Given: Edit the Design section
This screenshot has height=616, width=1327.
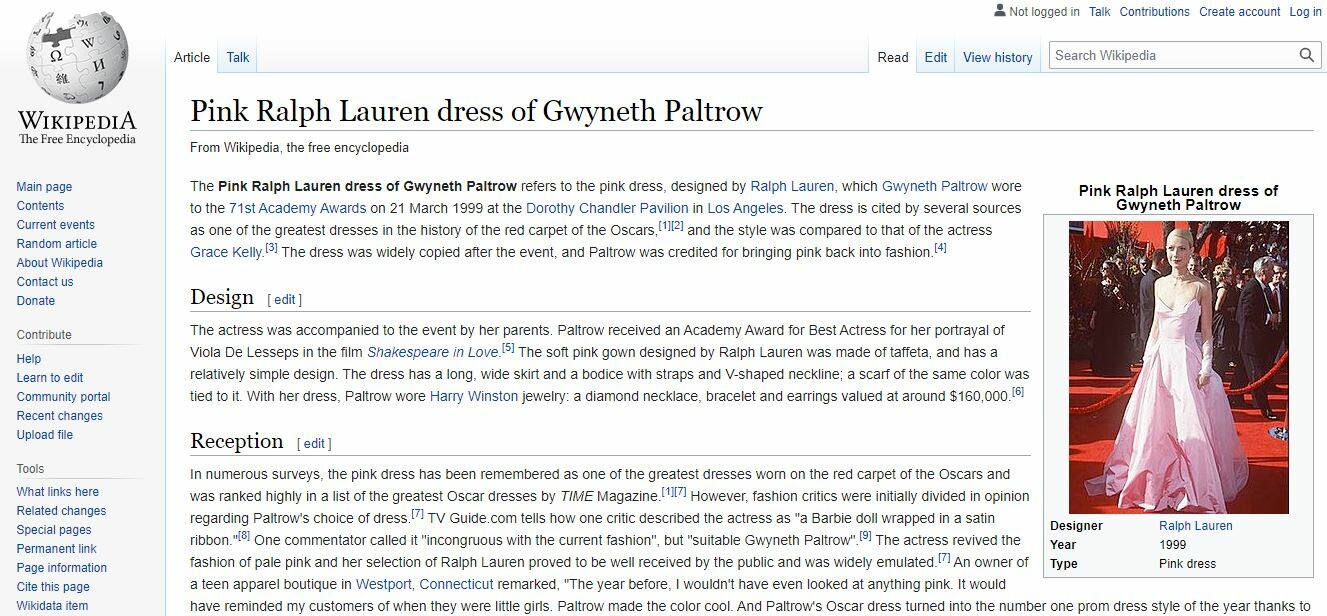Looking at the screenshot, I should pos(285,300).
